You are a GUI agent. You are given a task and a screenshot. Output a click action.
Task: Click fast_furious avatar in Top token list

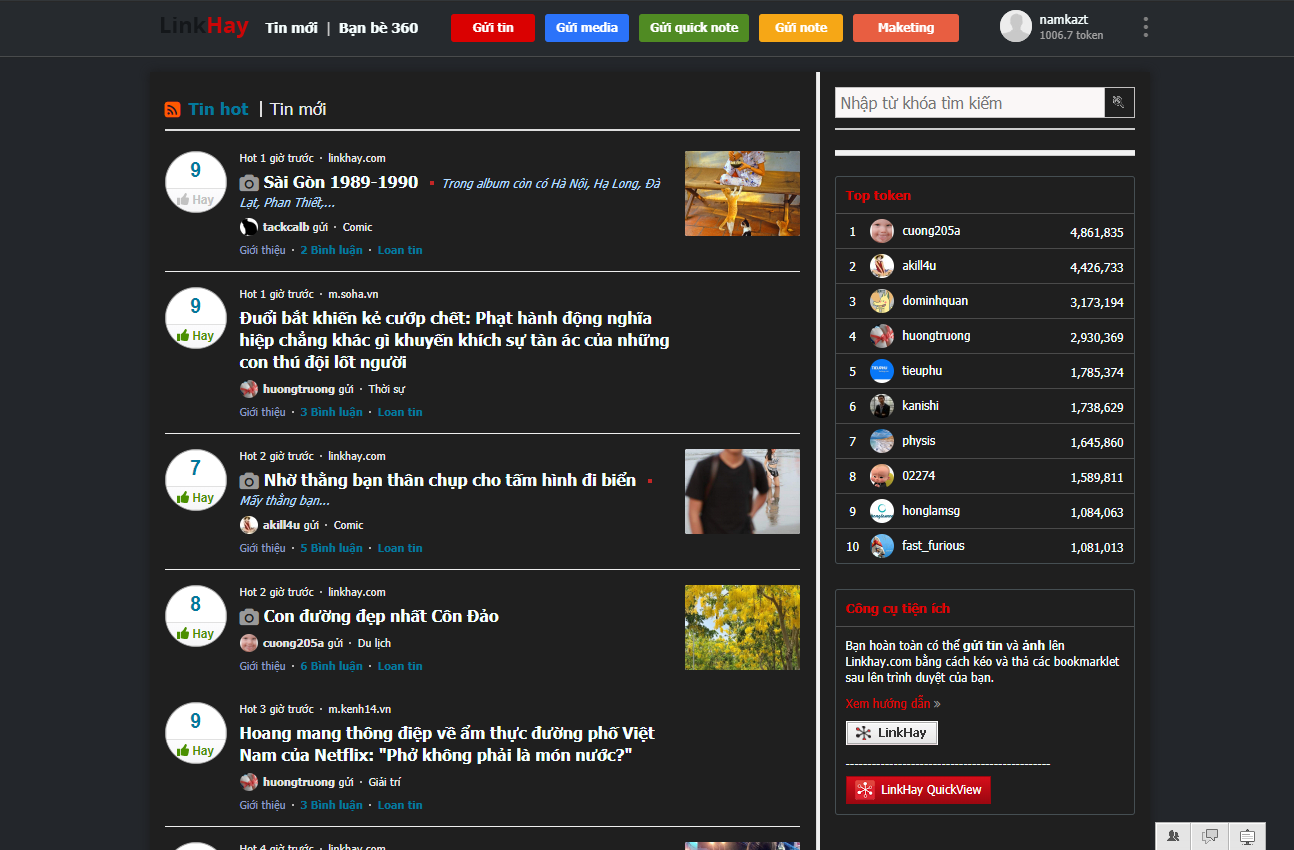tap(882, 546)
